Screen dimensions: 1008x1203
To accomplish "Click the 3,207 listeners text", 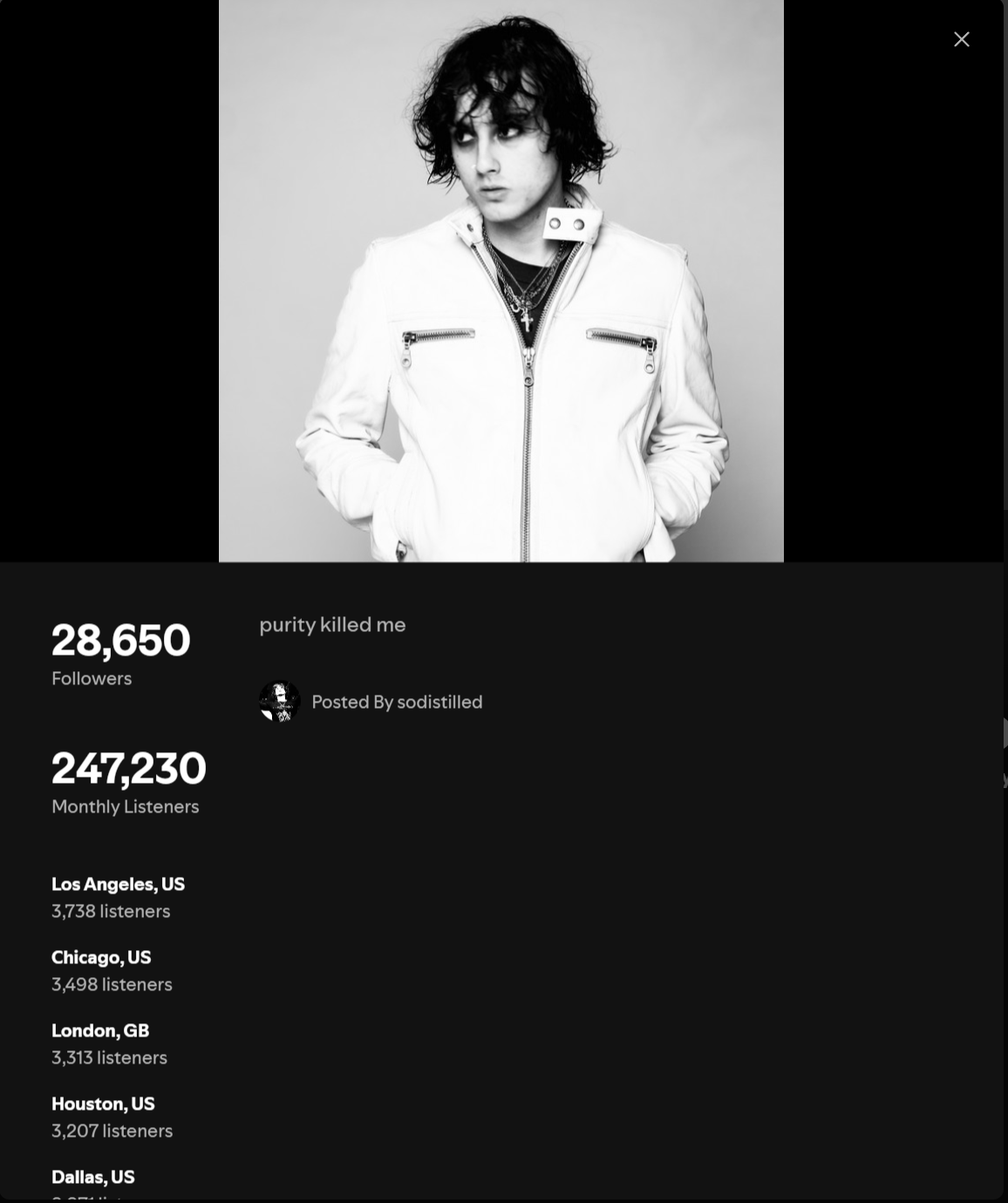I will (112, 1131).
